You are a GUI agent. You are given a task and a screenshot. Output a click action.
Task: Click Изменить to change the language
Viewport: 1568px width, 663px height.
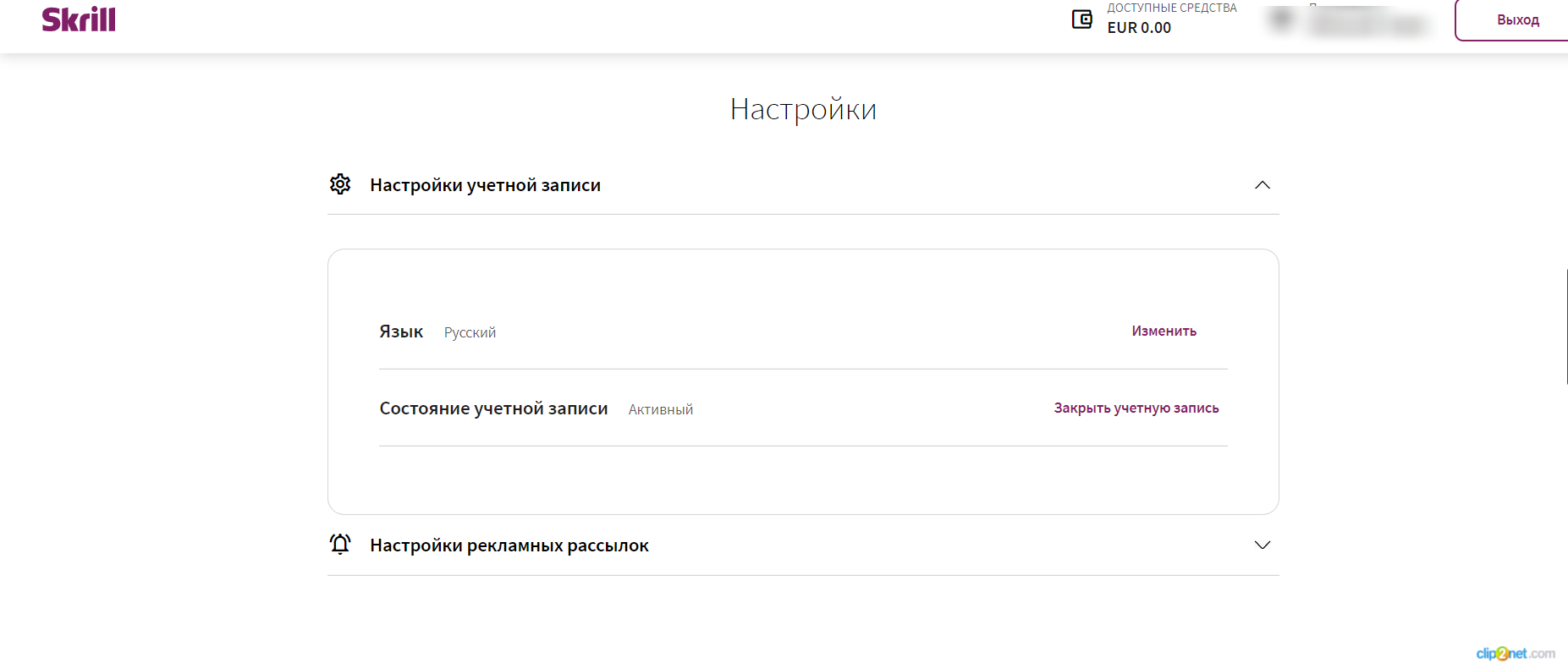1164,331
